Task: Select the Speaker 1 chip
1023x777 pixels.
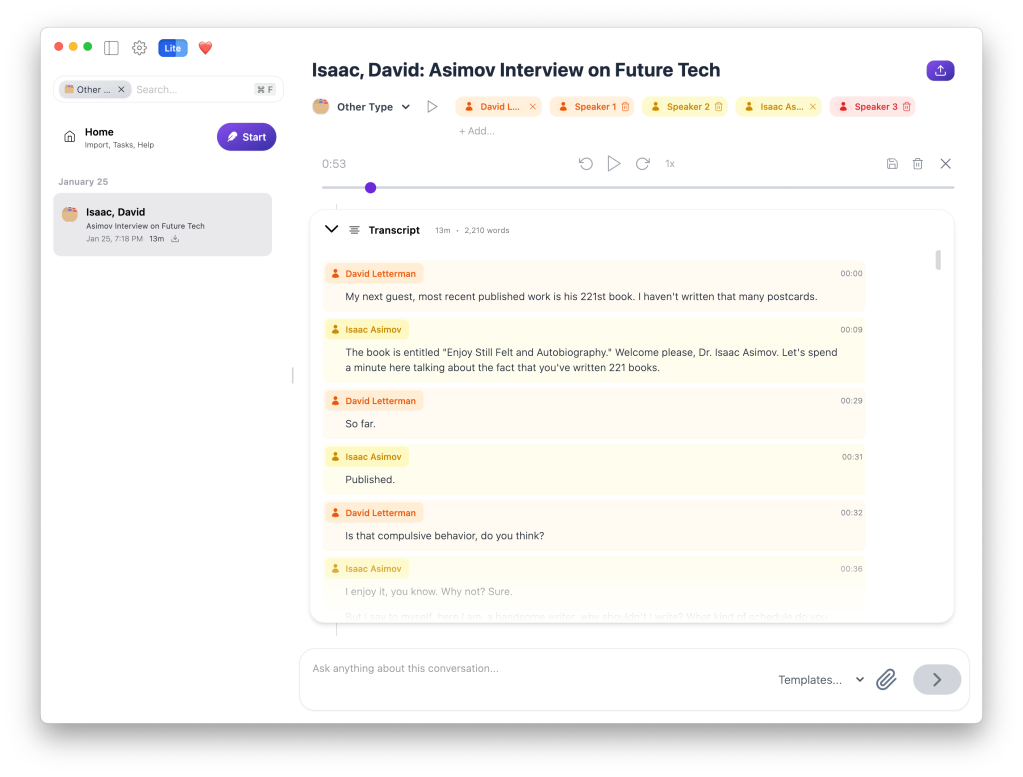Action: pos(592,107)
